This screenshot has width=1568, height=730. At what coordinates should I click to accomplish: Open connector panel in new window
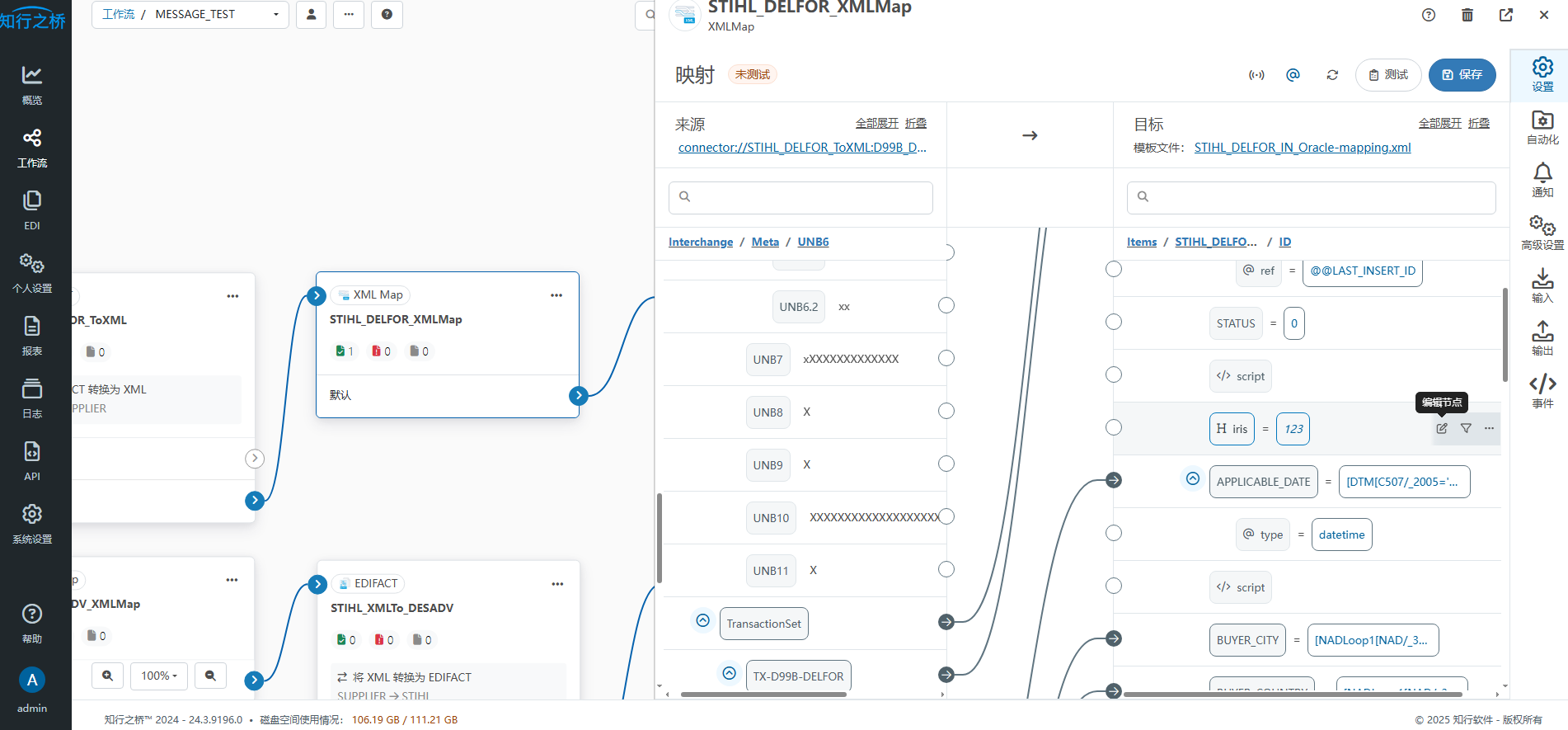point(1506,15)
